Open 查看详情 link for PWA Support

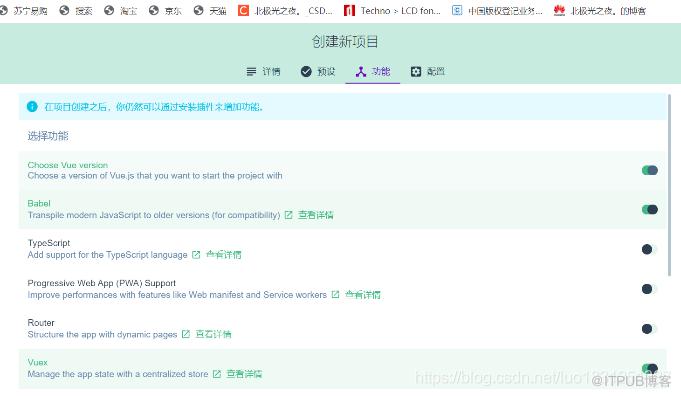tap(363, 295)
